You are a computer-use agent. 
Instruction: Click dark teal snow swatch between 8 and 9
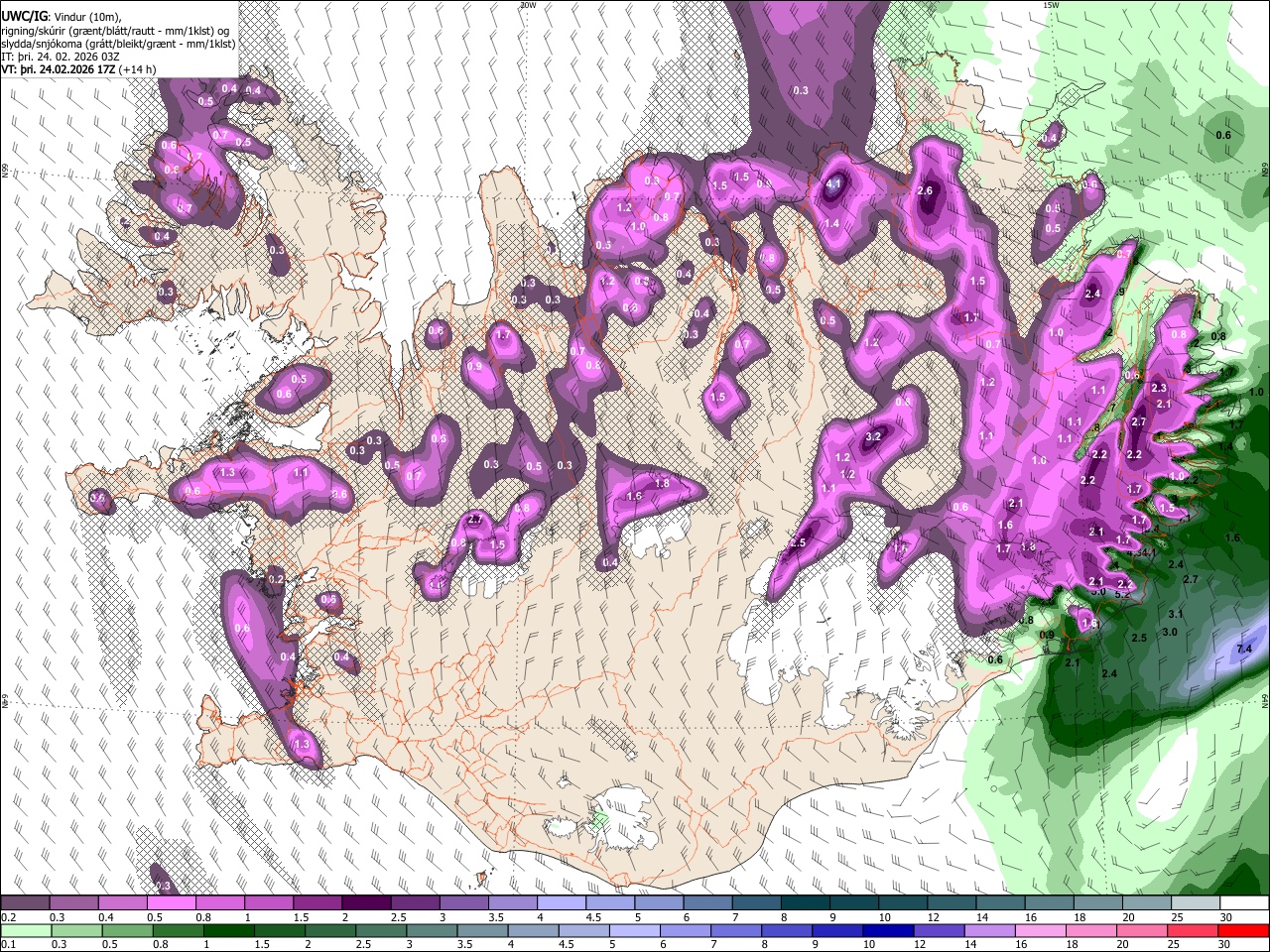[x=805, y=903]
